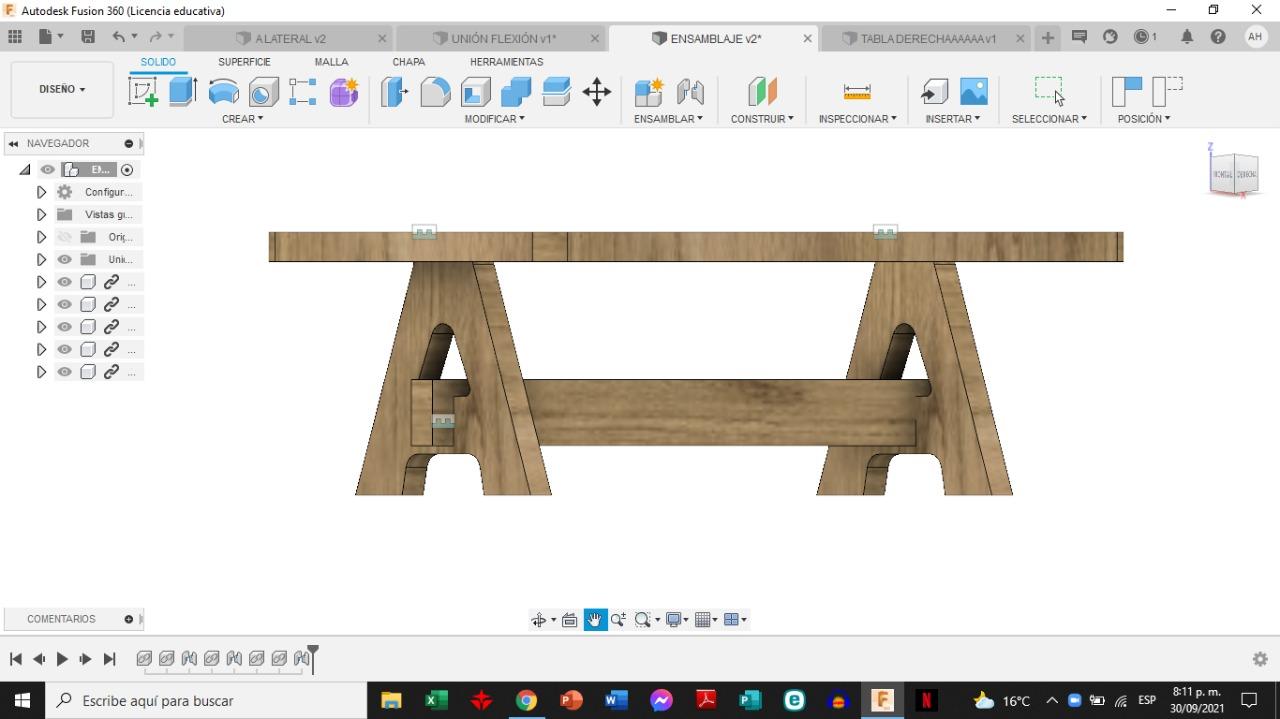1280x719 pixels.
Task: Click the Combine tool icon
Action: click(516, 92)
